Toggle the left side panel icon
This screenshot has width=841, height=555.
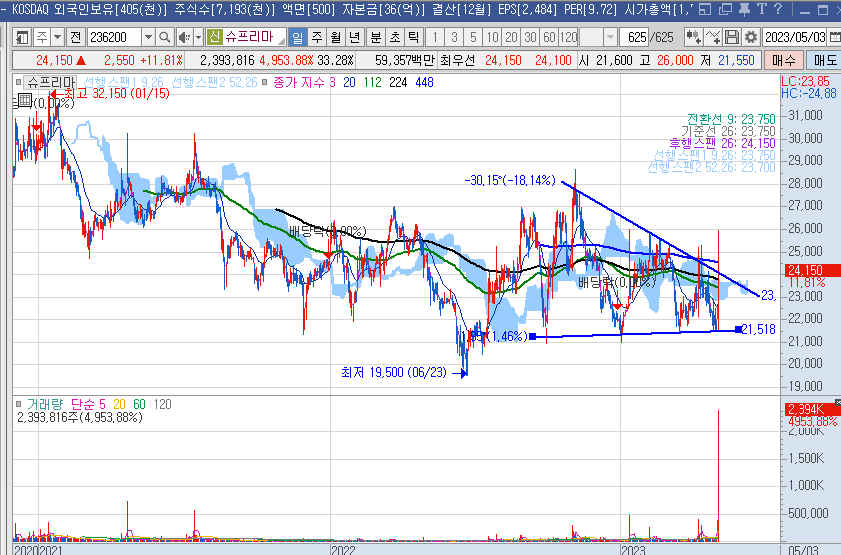coord(22,38)
